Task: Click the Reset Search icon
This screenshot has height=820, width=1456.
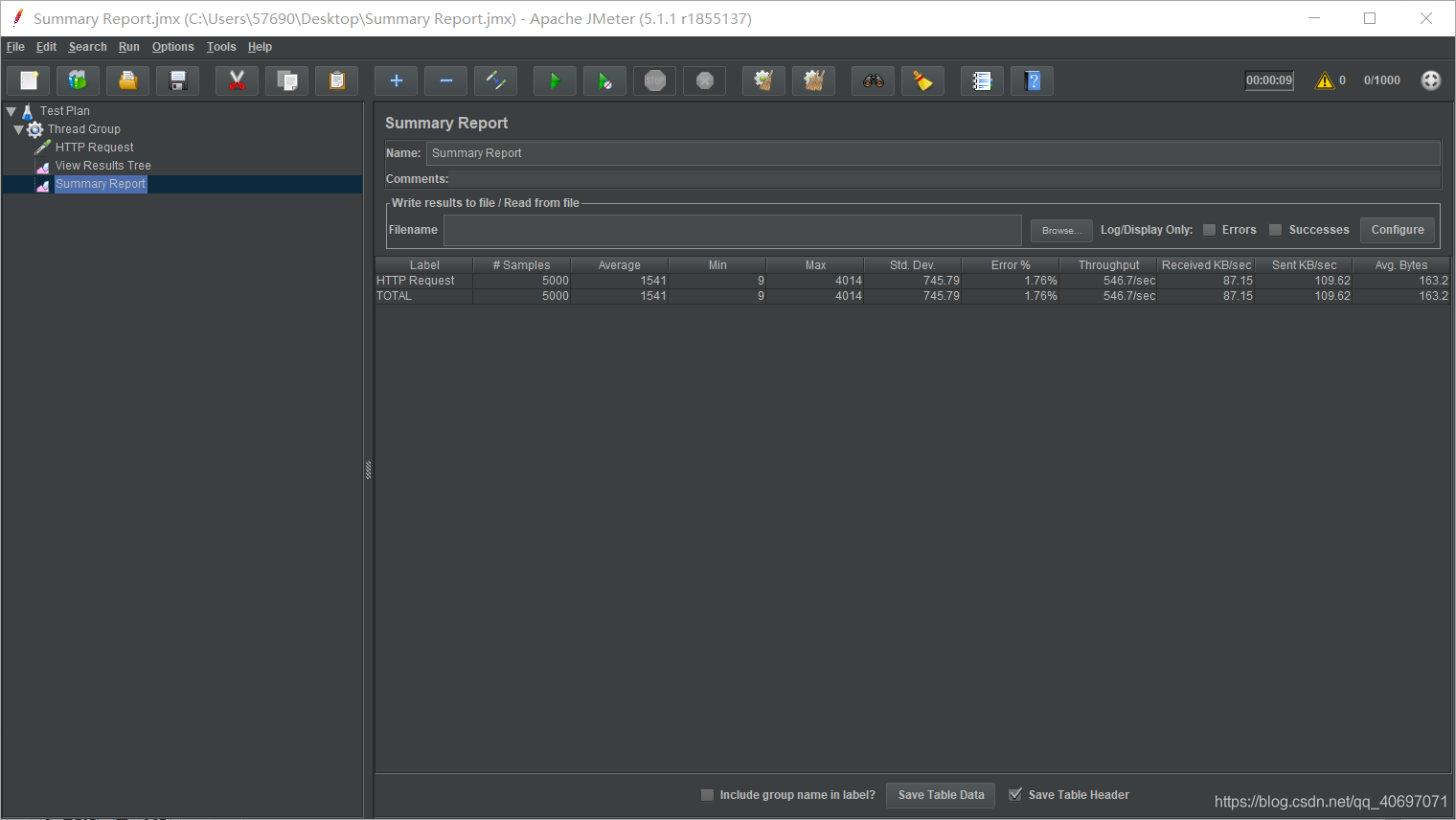Action: pos(922,80)
